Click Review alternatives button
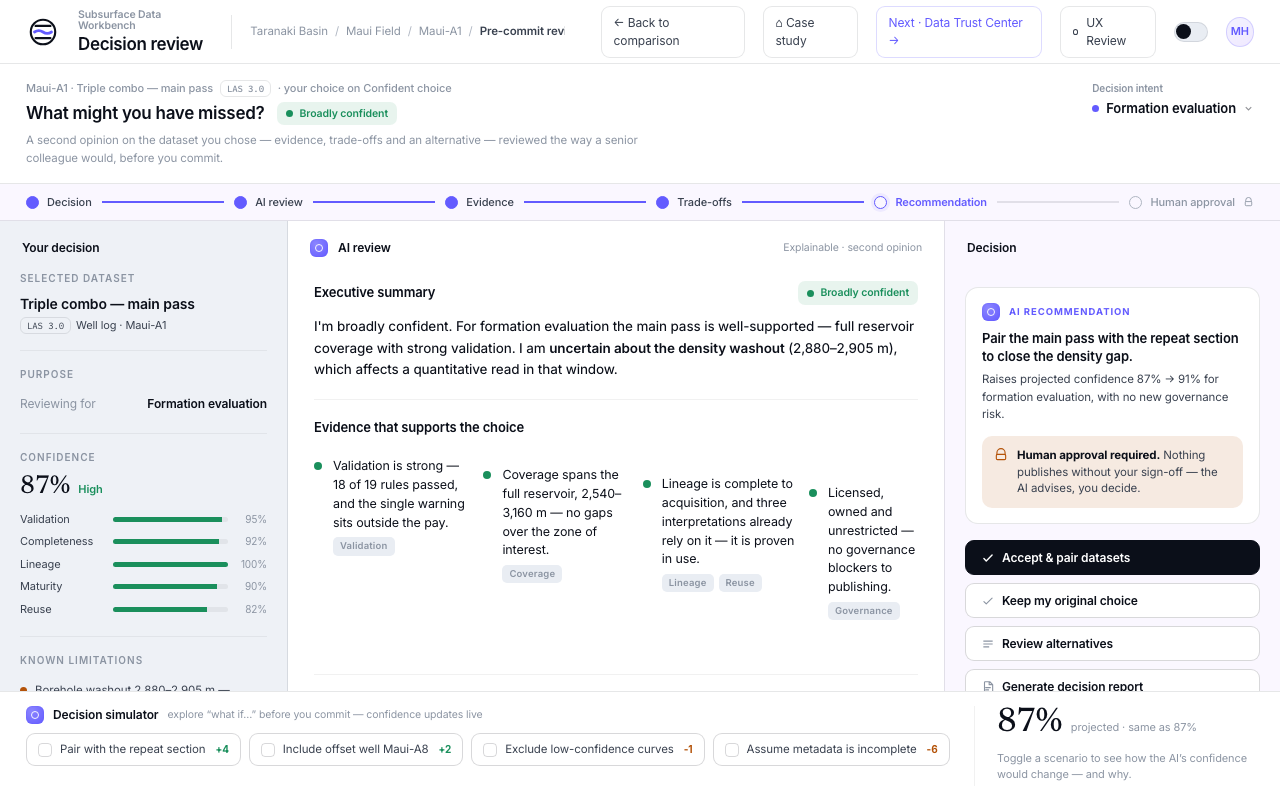The image size is (1280, 800). pyautogui.click(x=1112, y=644)
